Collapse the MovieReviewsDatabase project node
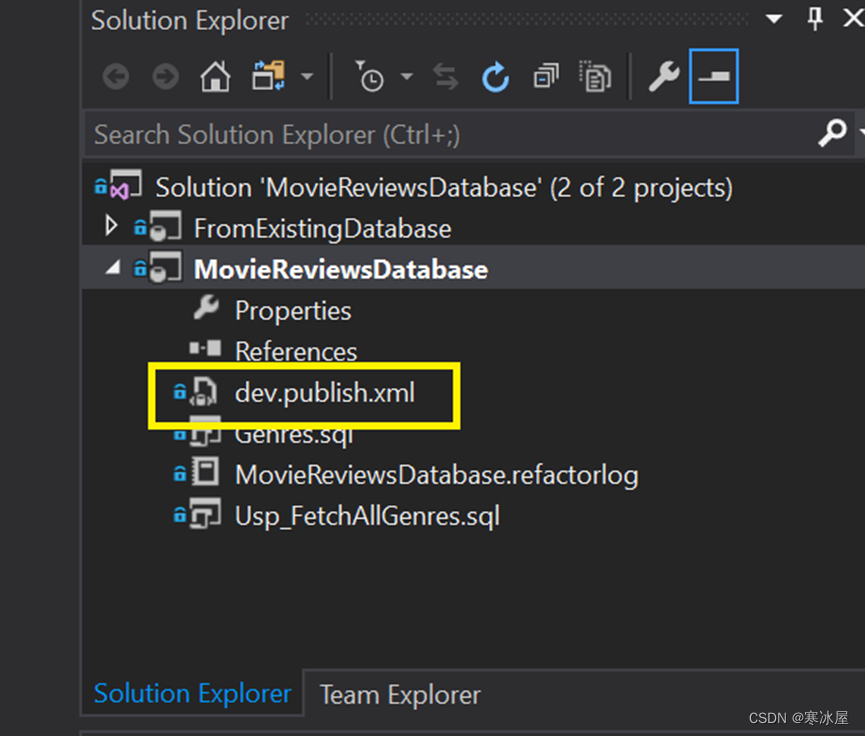This screenshot has height=736, width=865. pyautogui.click(x=111, y=268)
